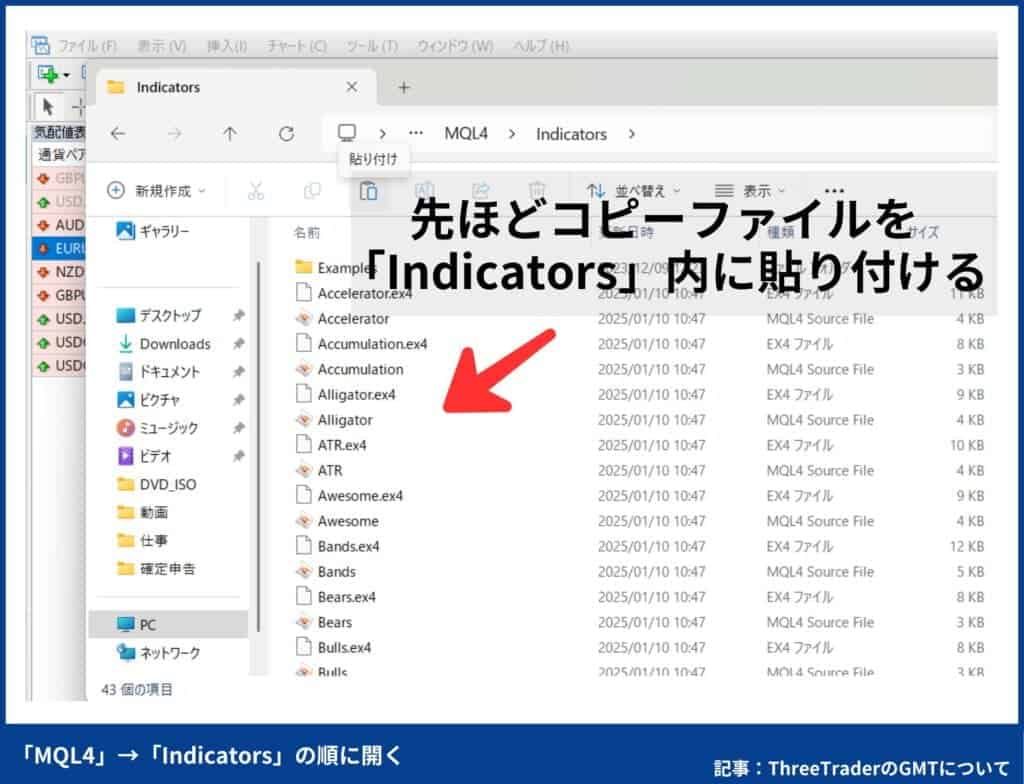This screenshot has height=784, width=1024.
Task: Refresh the folder with the refresh icon
Action: [286, 133]
